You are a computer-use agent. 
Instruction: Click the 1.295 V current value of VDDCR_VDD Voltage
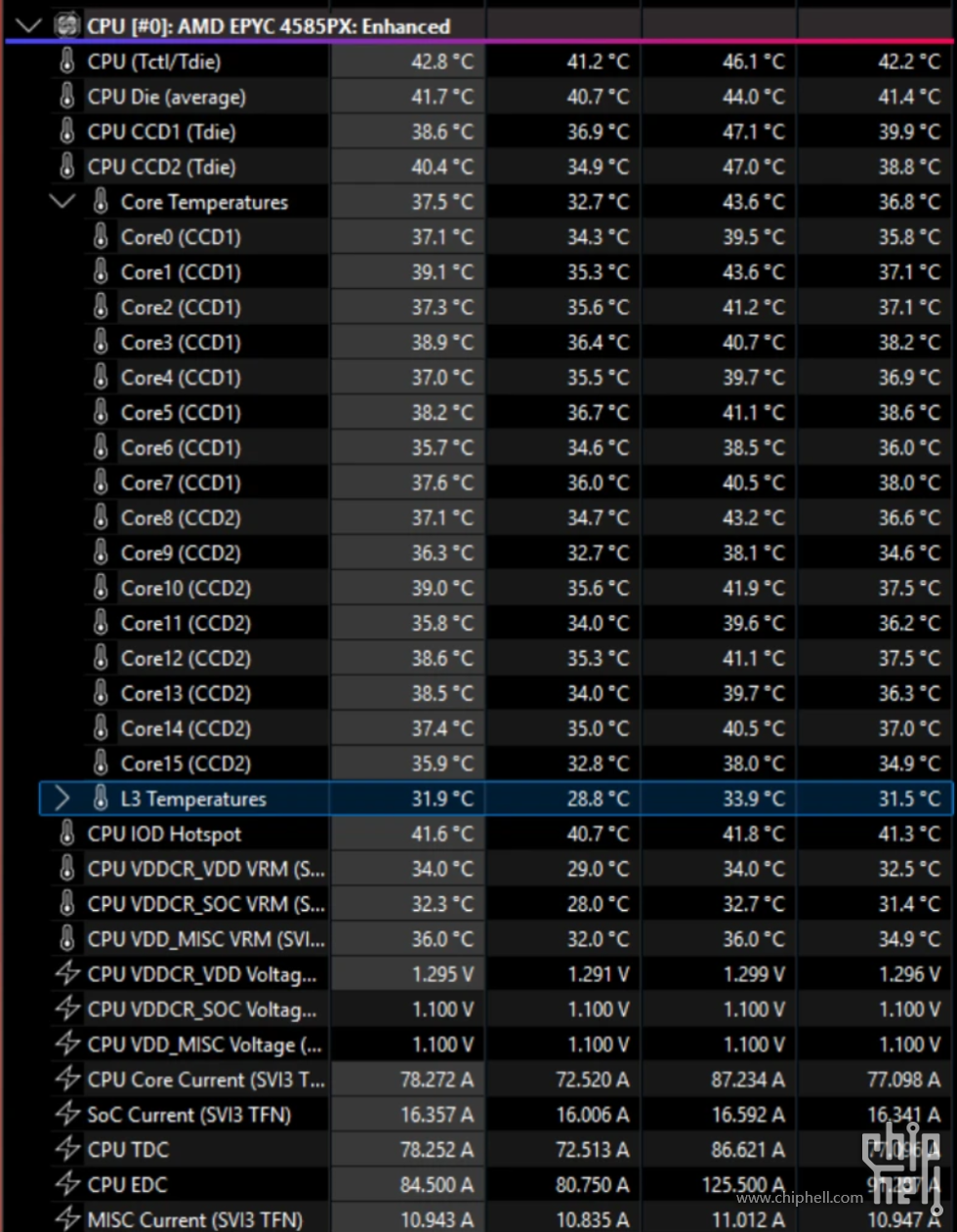(442, 974)
